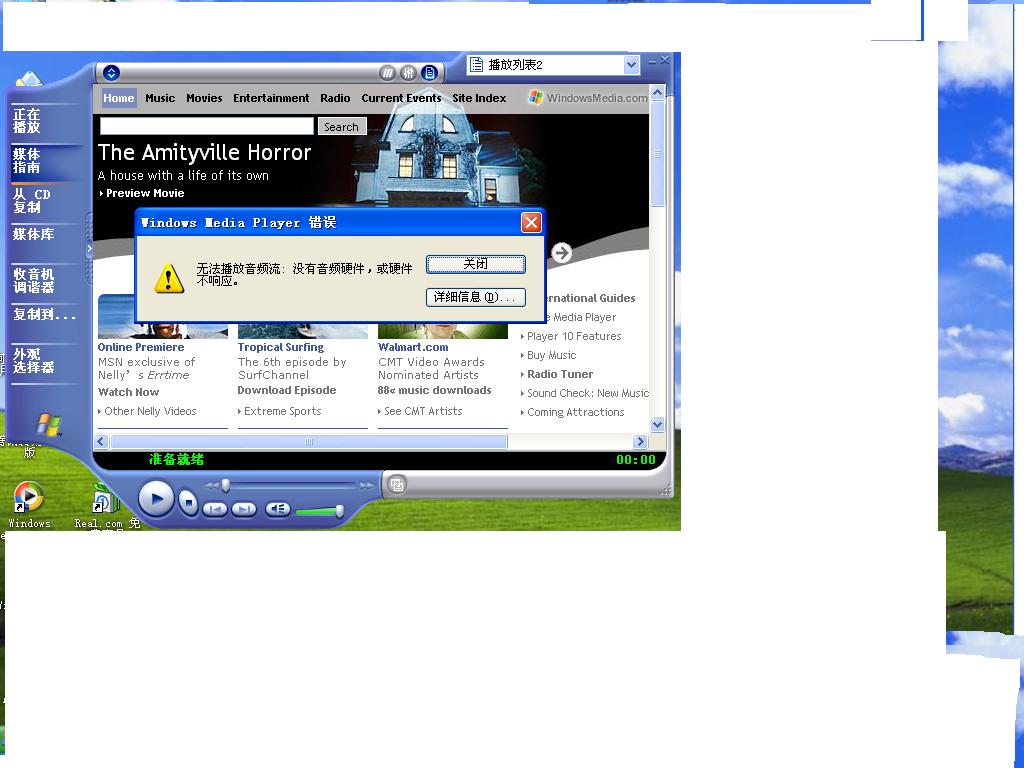The width and height of the screenshot is (1024, 768).
Task: Open the Current Events tab
Action: [x=401, y=98]
